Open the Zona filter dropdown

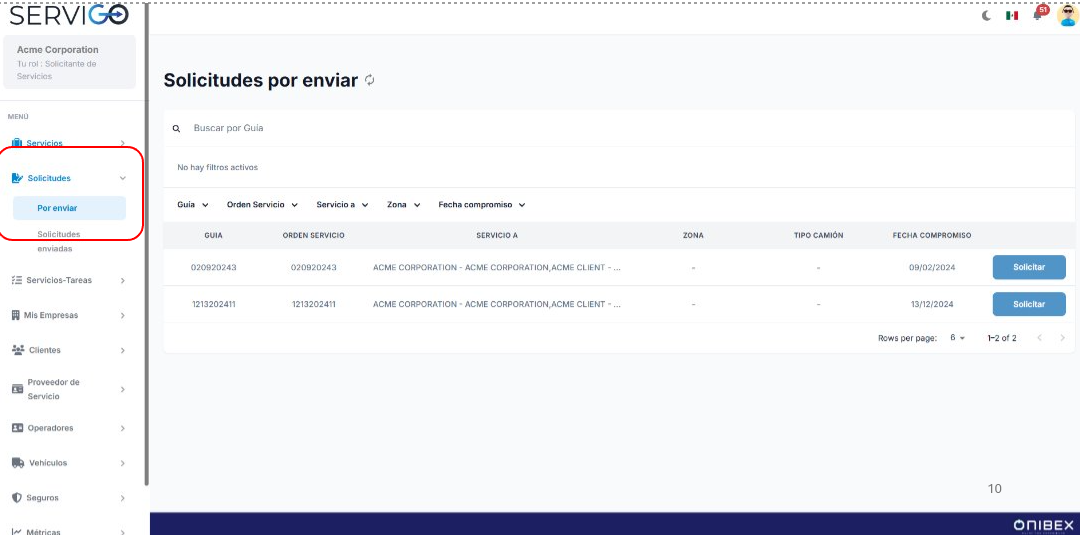click(404, 204)
